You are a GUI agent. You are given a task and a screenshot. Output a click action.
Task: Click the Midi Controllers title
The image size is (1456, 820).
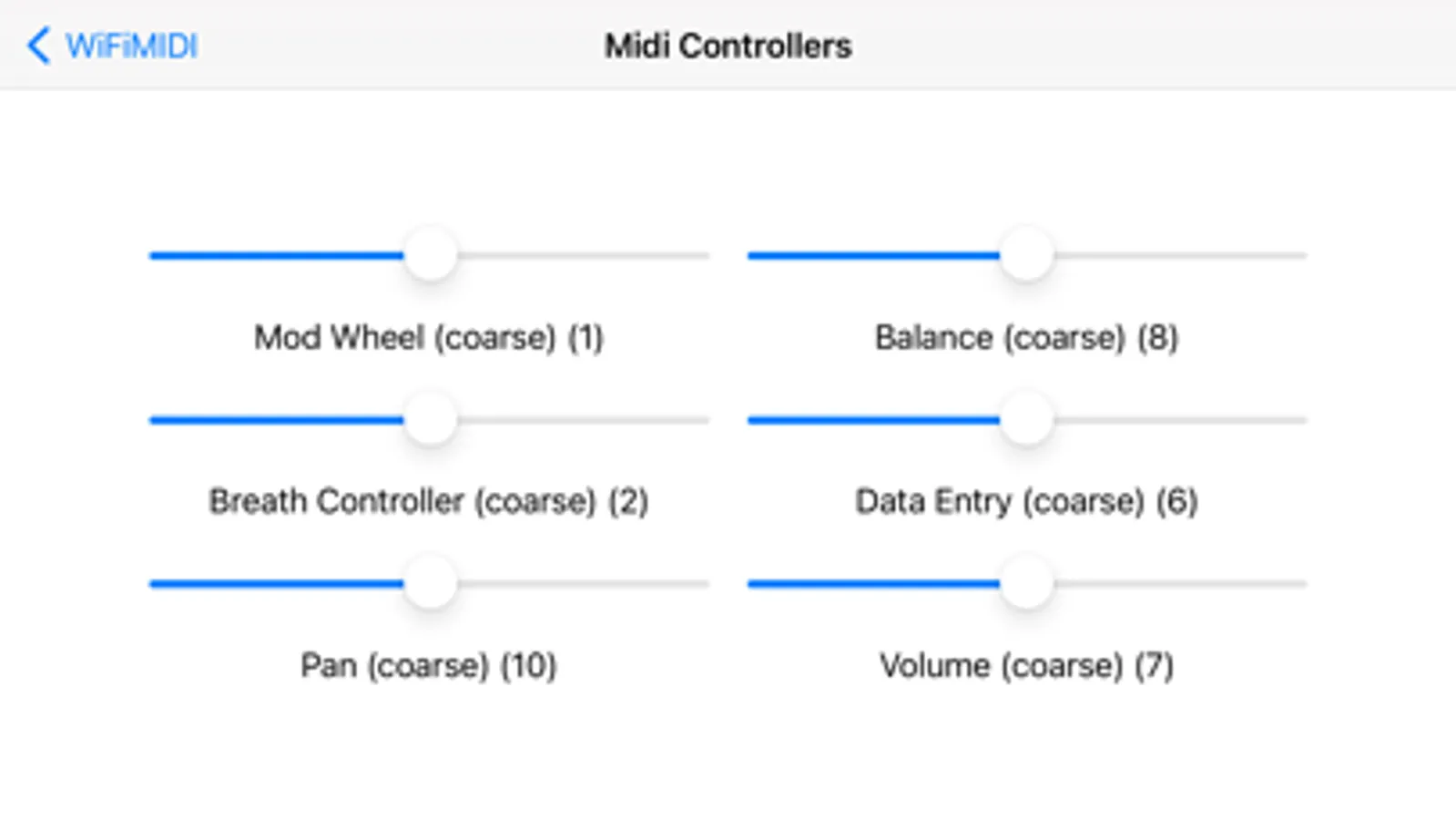[x=728, y=46]
